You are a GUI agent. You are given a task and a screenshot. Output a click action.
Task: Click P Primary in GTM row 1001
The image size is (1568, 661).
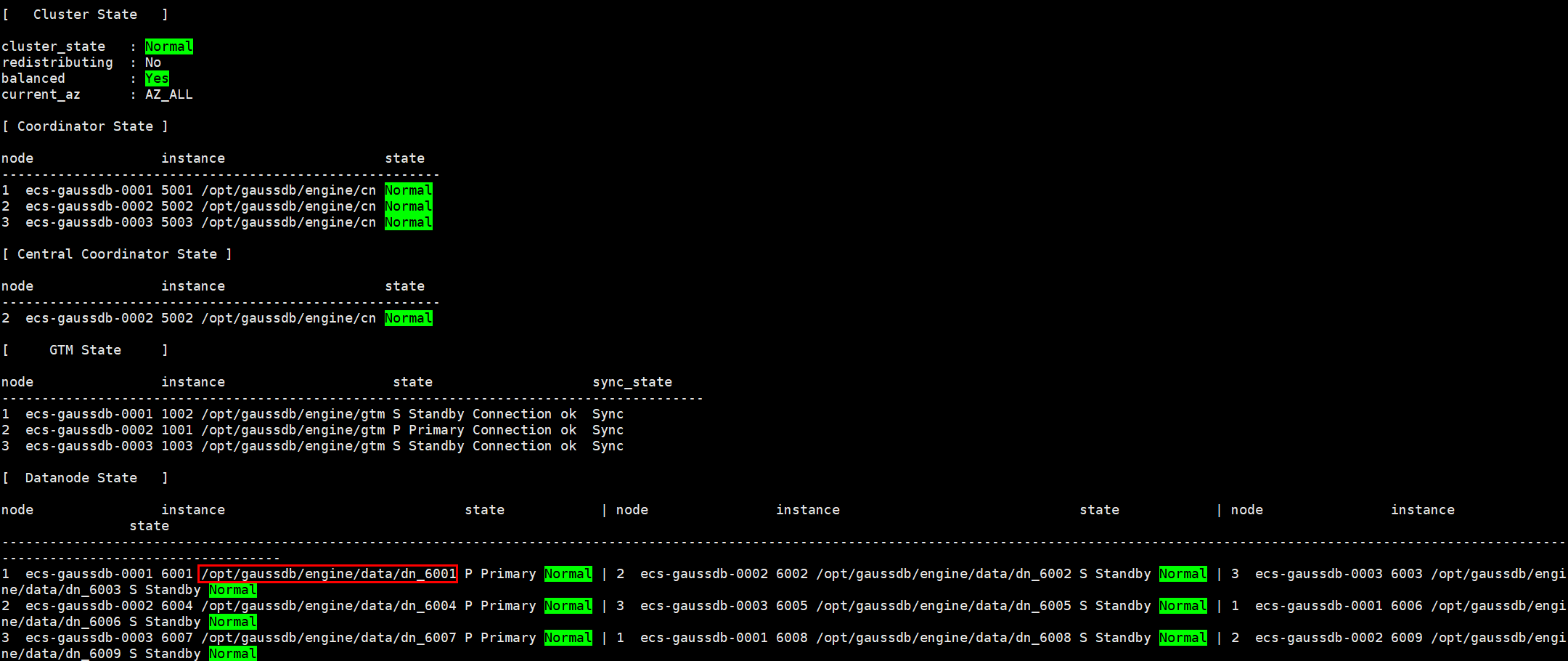point(428,430)
